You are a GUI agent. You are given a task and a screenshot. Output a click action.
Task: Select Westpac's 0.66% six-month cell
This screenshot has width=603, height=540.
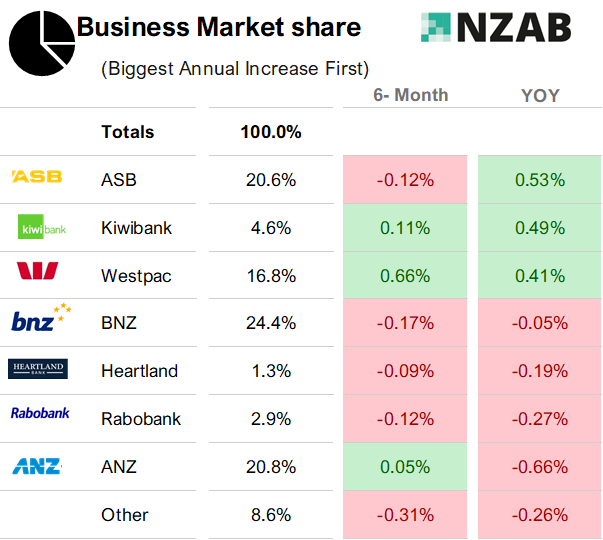tap(405, 276)
